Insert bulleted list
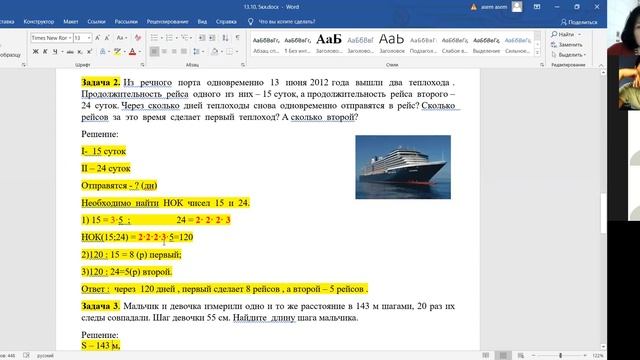The width and height of the screenshot is (640, 360). 154,38
